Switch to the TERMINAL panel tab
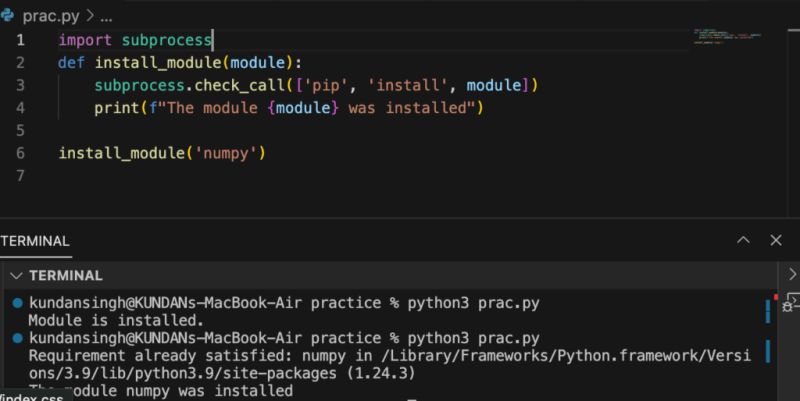The image size is (800, 401). tap(35, 241)
